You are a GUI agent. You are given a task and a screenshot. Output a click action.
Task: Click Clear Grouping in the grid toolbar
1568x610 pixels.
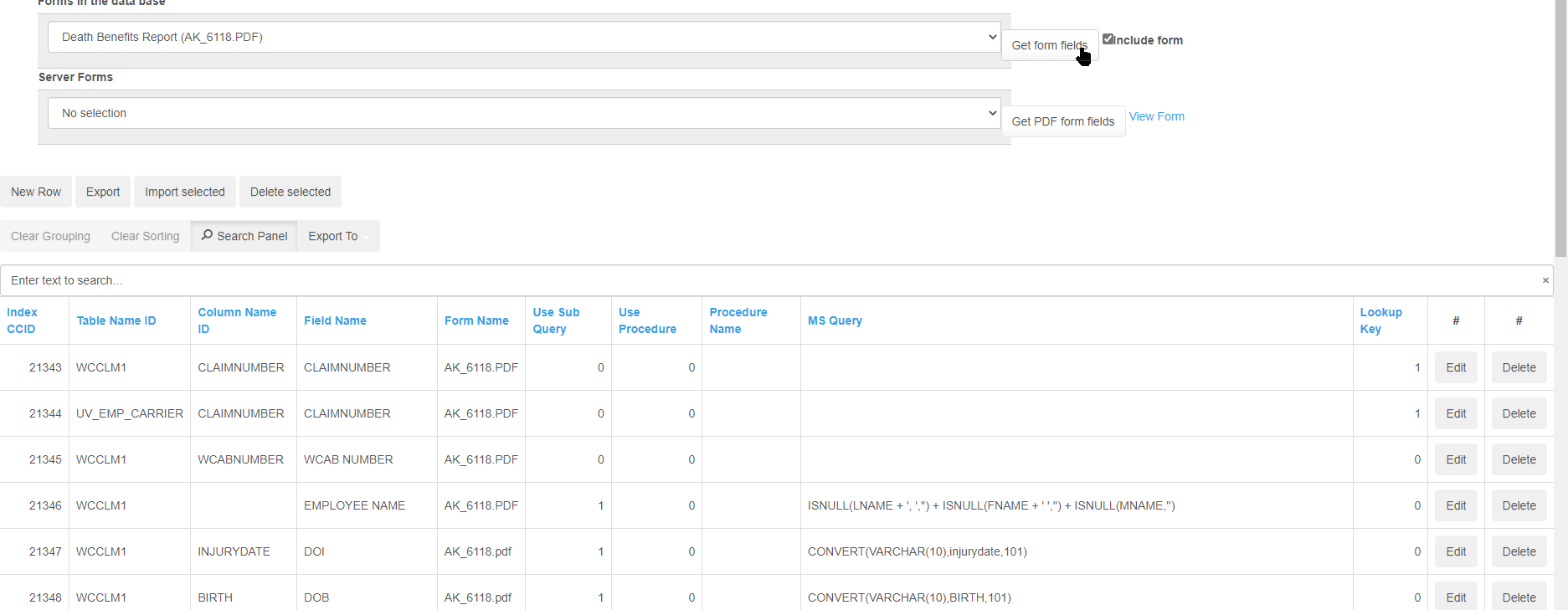[x=50, y=236]
